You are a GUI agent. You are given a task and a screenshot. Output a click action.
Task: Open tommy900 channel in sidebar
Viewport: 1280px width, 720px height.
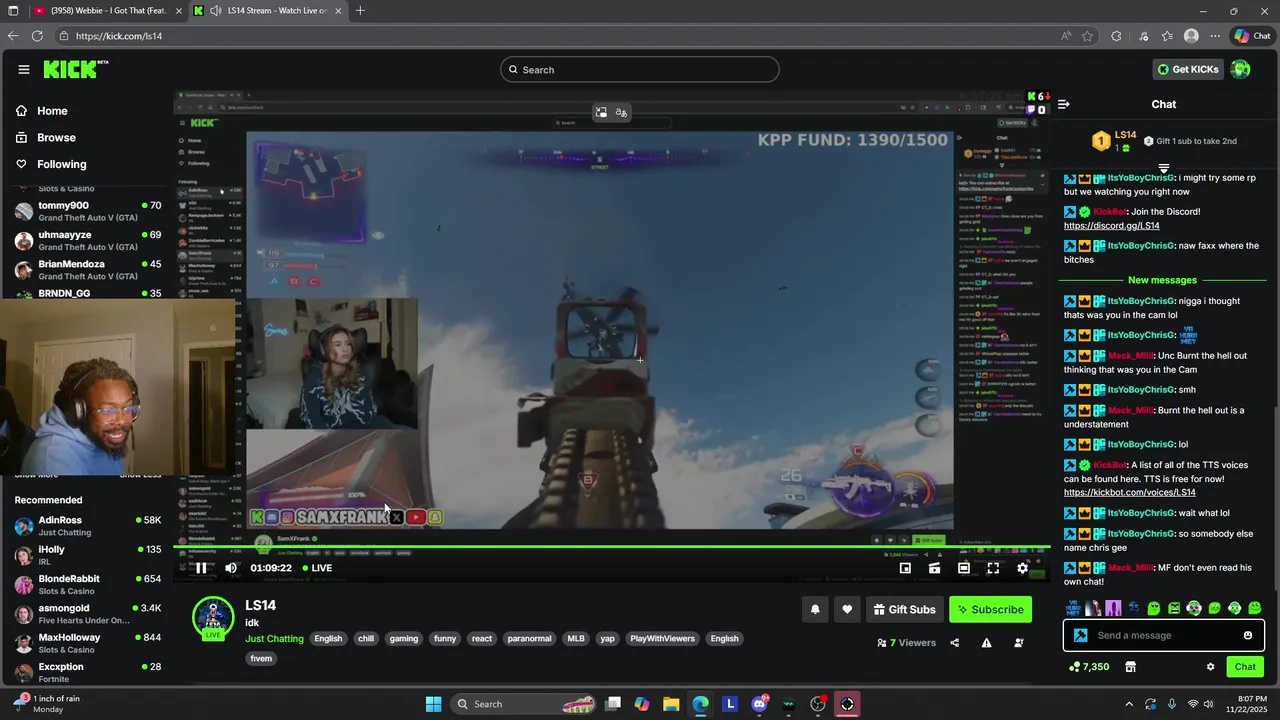click(x=88, y=211)
